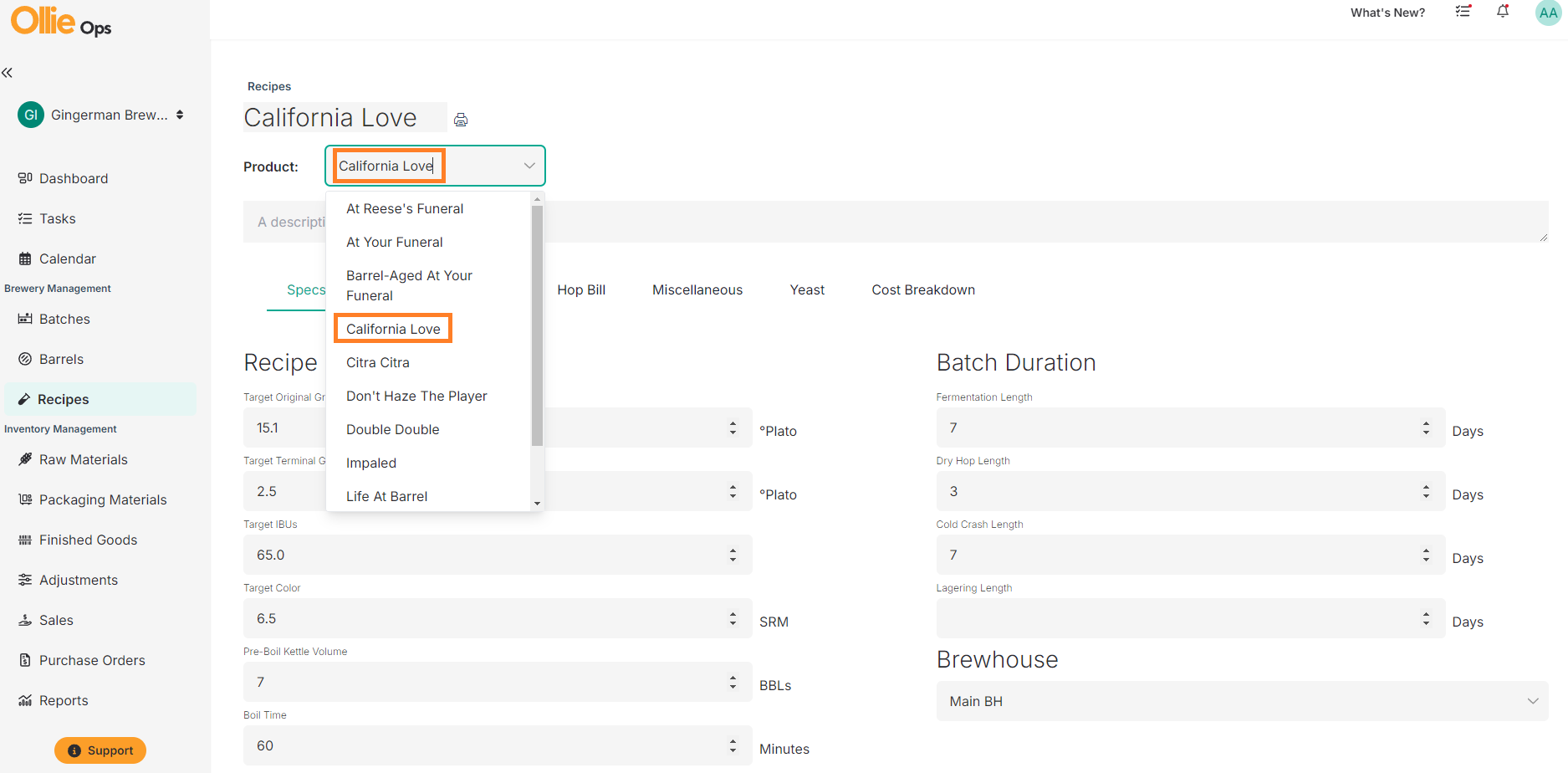The image size is (1568, 773).
Task: Click the Target IBUs input field
Action: pyautogui.click(x=498, y=555)
